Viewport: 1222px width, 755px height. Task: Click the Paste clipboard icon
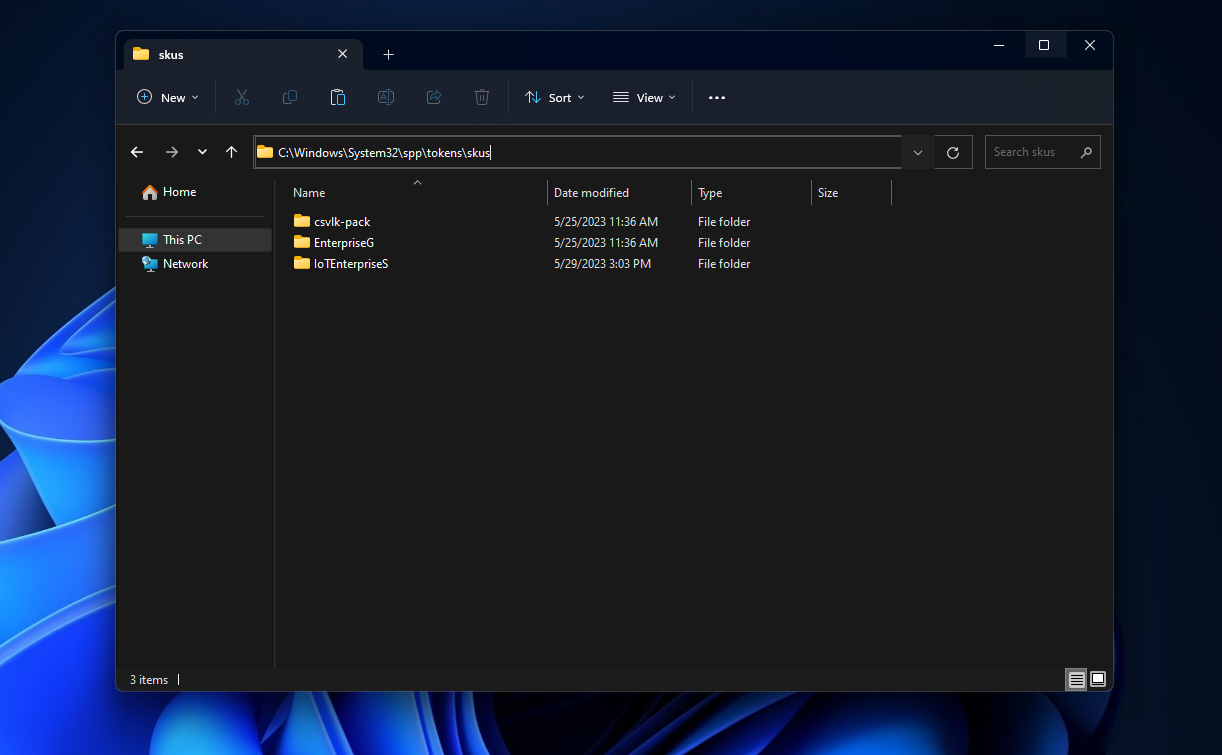pyautogui.click(x=338, y=97)
